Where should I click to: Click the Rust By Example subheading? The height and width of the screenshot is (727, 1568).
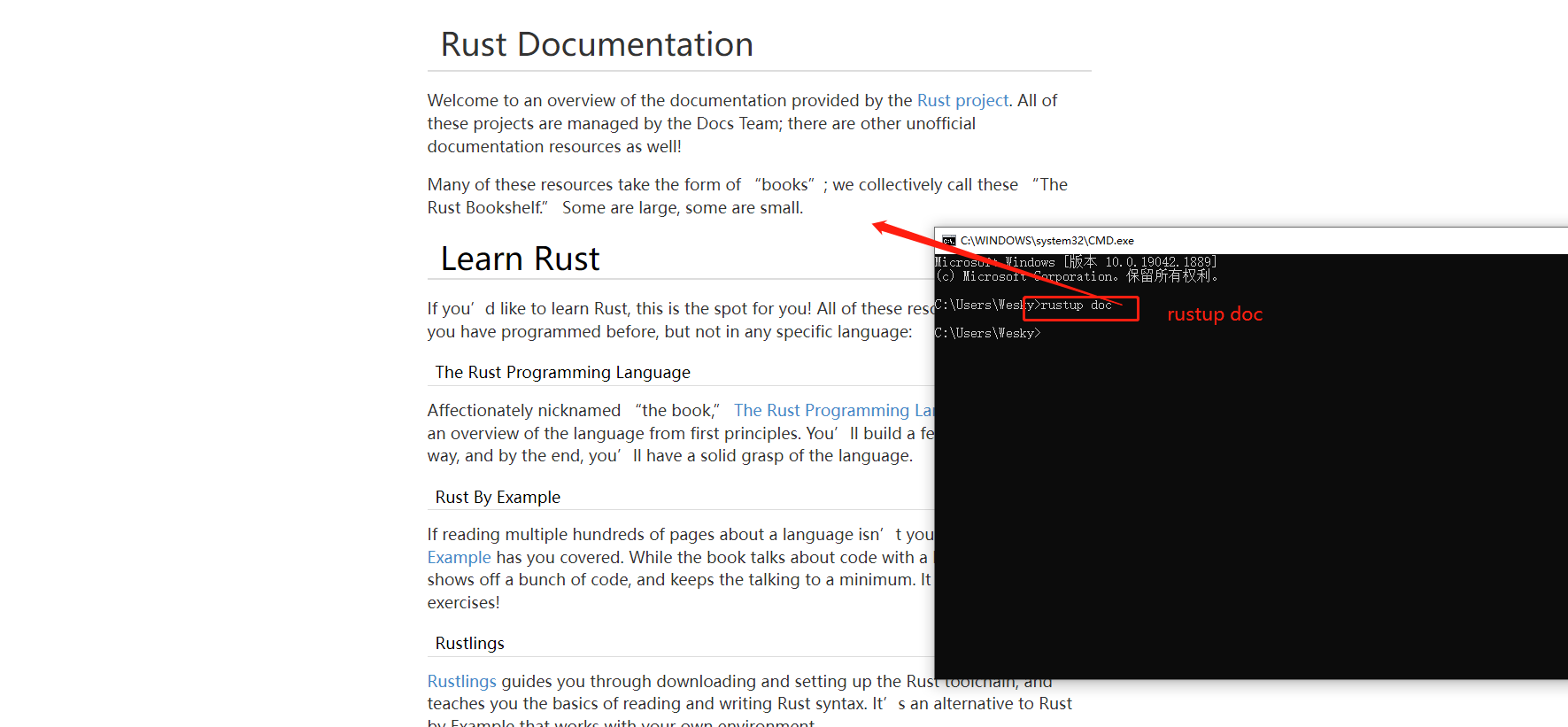point(498,498)
